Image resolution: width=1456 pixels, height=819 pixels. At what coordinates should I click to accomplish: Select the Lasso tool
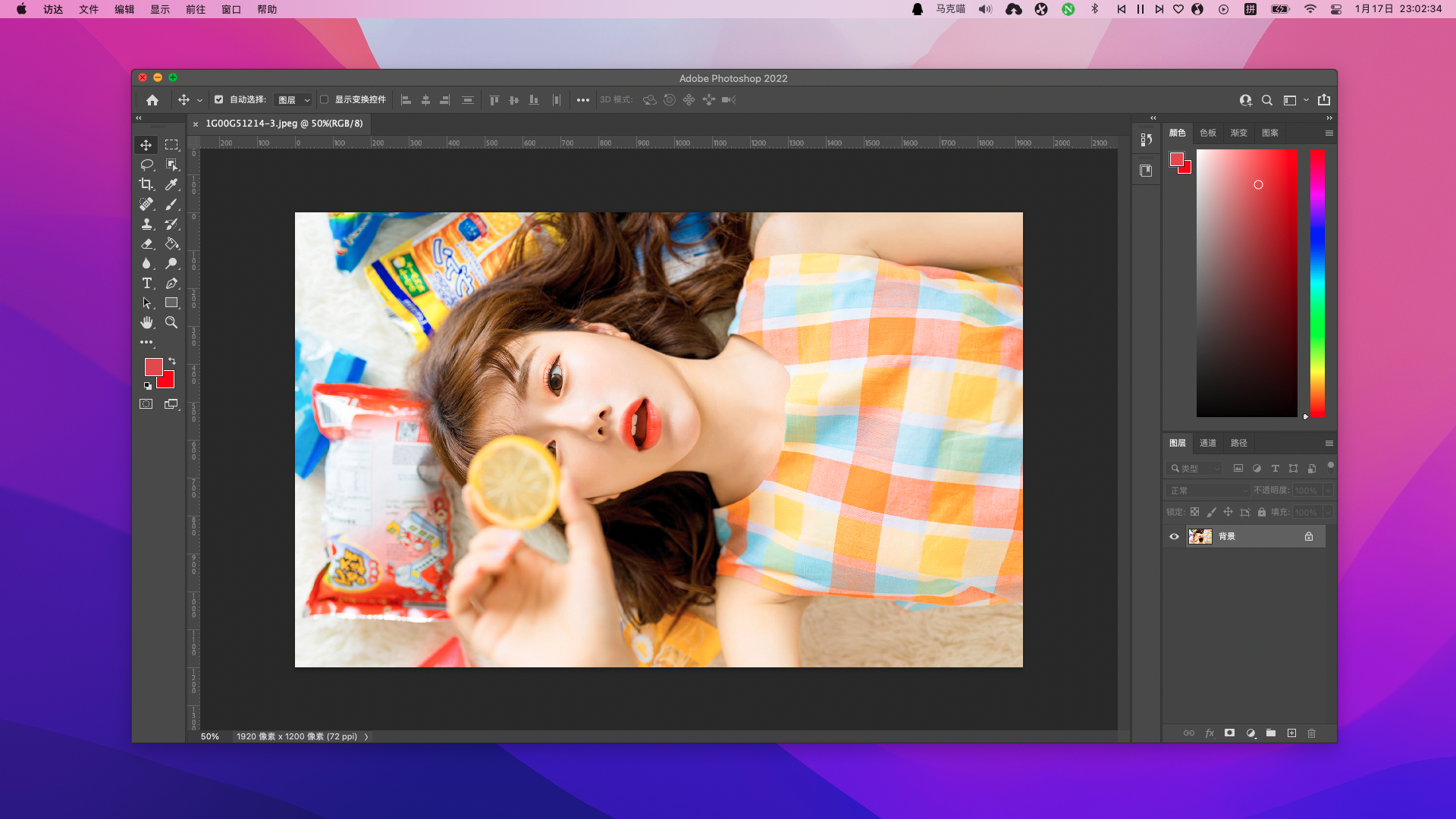tap(146, 165)
